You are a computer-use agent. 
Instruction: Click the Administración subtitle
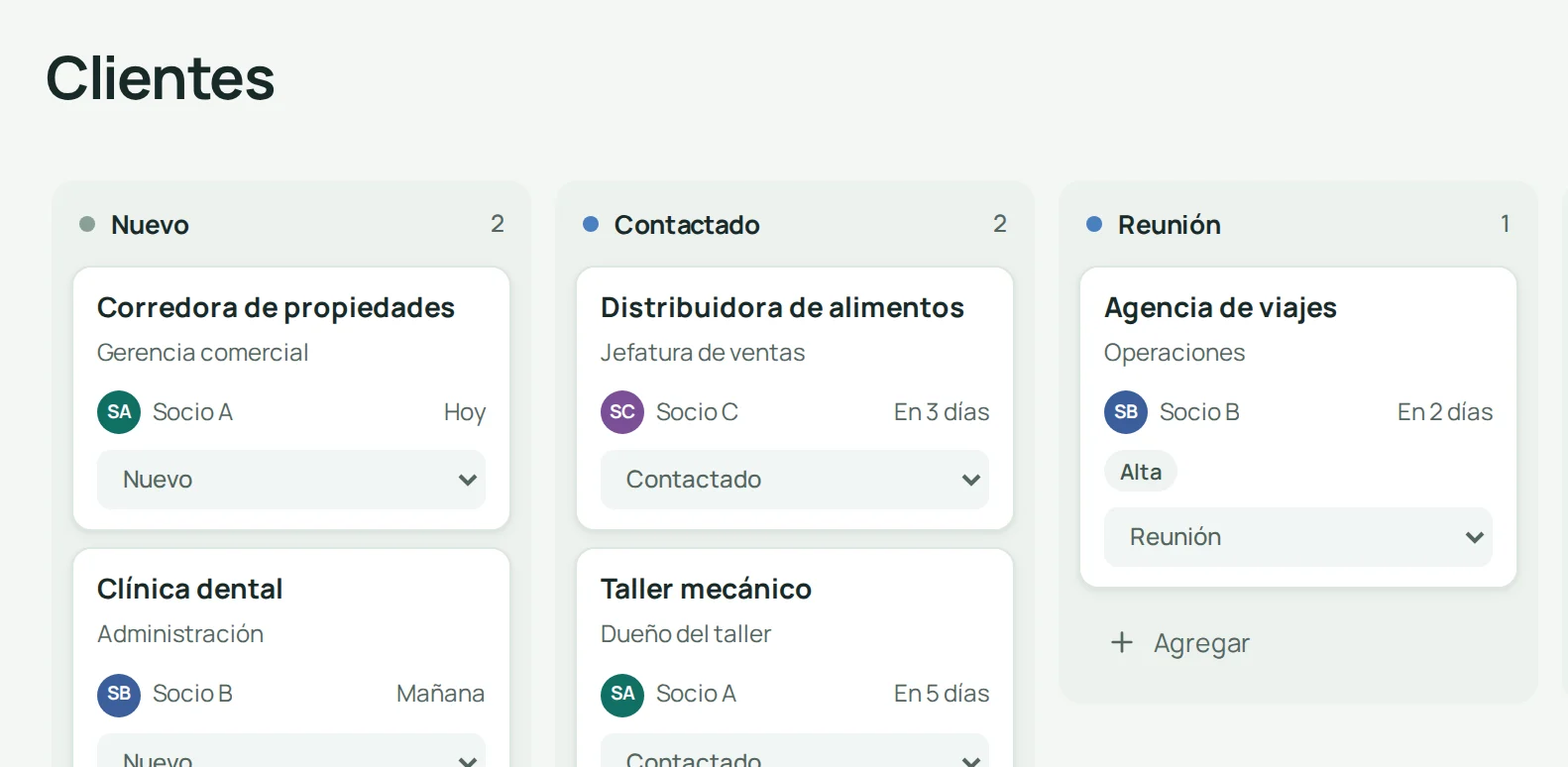[180, 634]
